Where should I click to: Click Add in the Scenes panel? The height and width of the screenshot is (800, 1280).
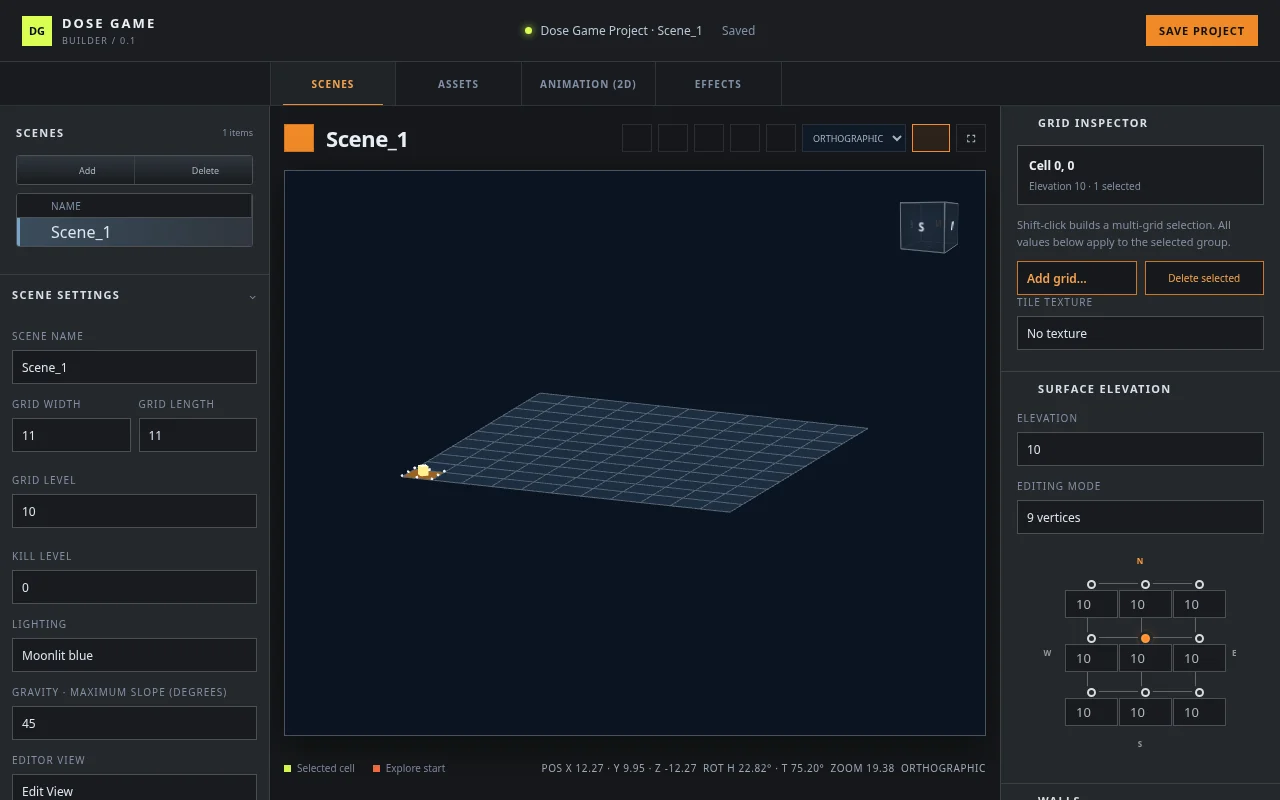75,170
